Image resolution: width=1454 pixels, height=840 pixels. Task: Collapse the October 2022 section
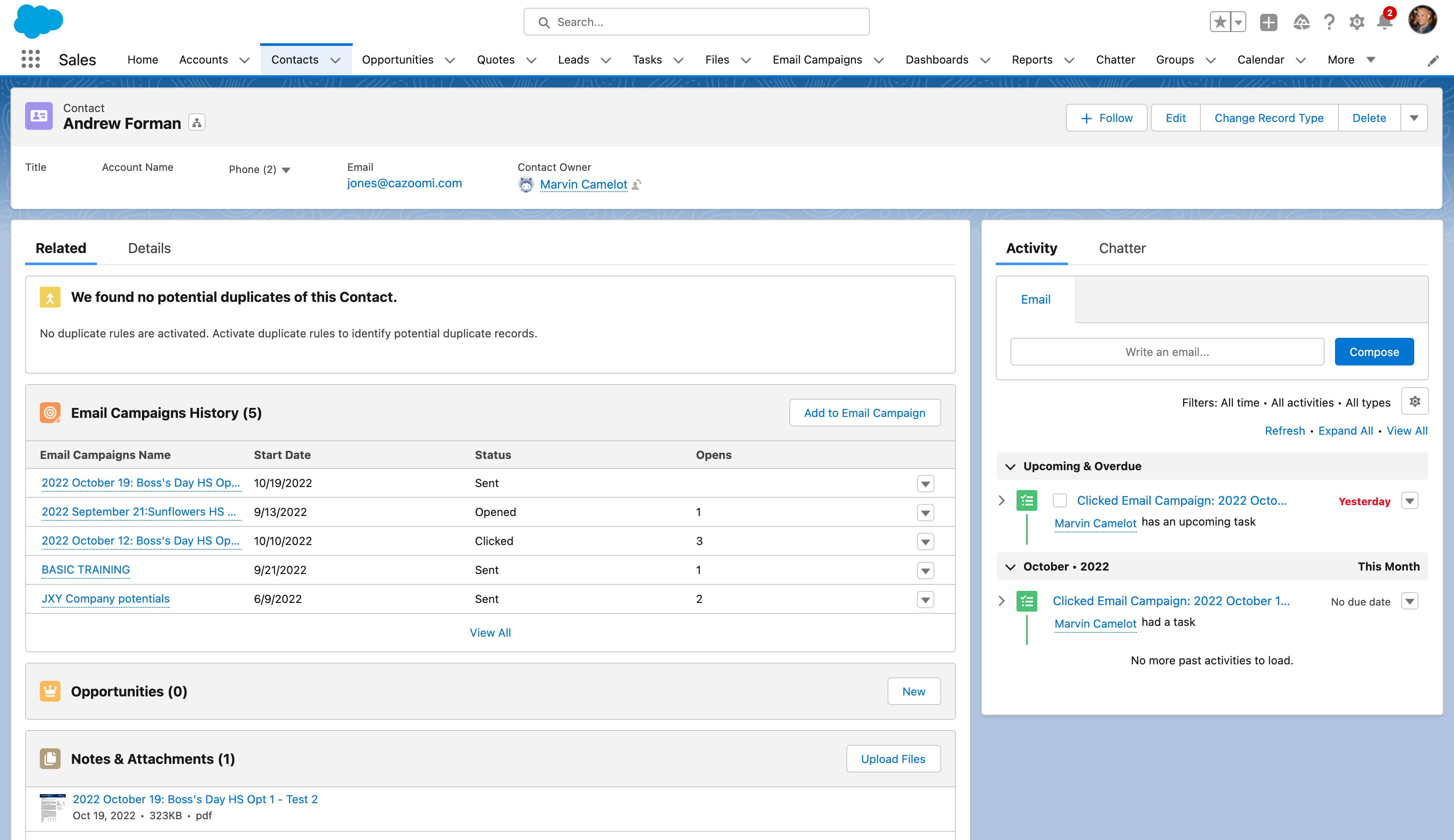coord(1010,567)
